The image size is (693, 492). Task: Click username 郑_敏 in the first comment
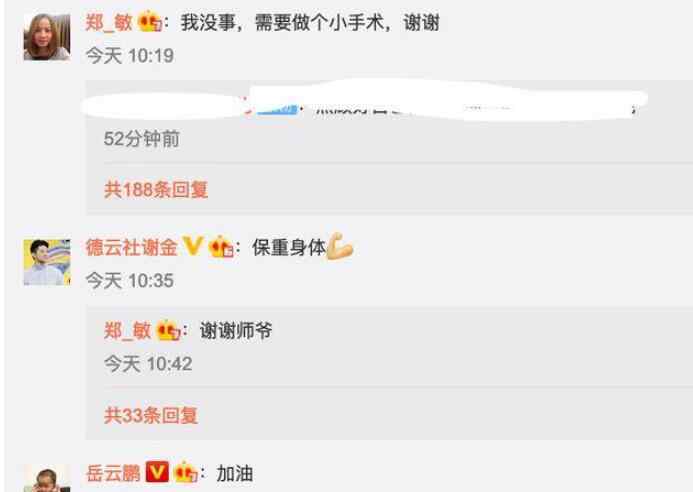pyautogui.click(x=109, y=22)
